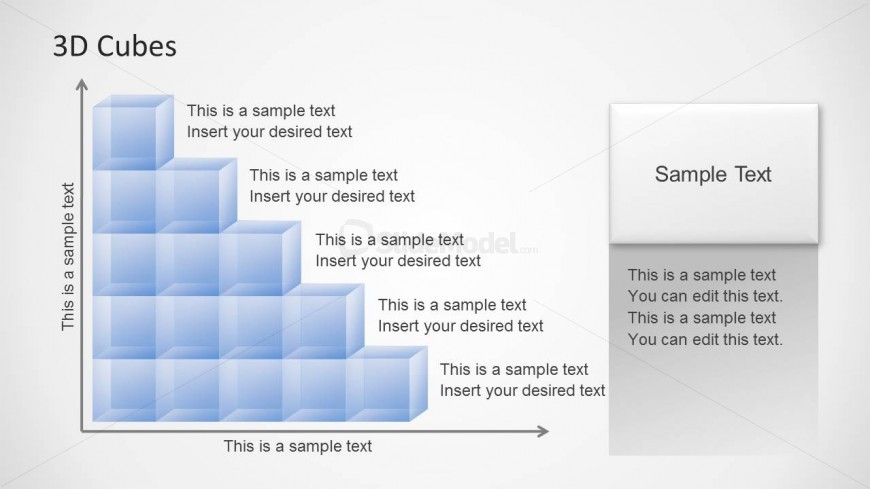Select the text label beside the fourth cube row
The height and width of the screenshot is (489, 870).
460,315
